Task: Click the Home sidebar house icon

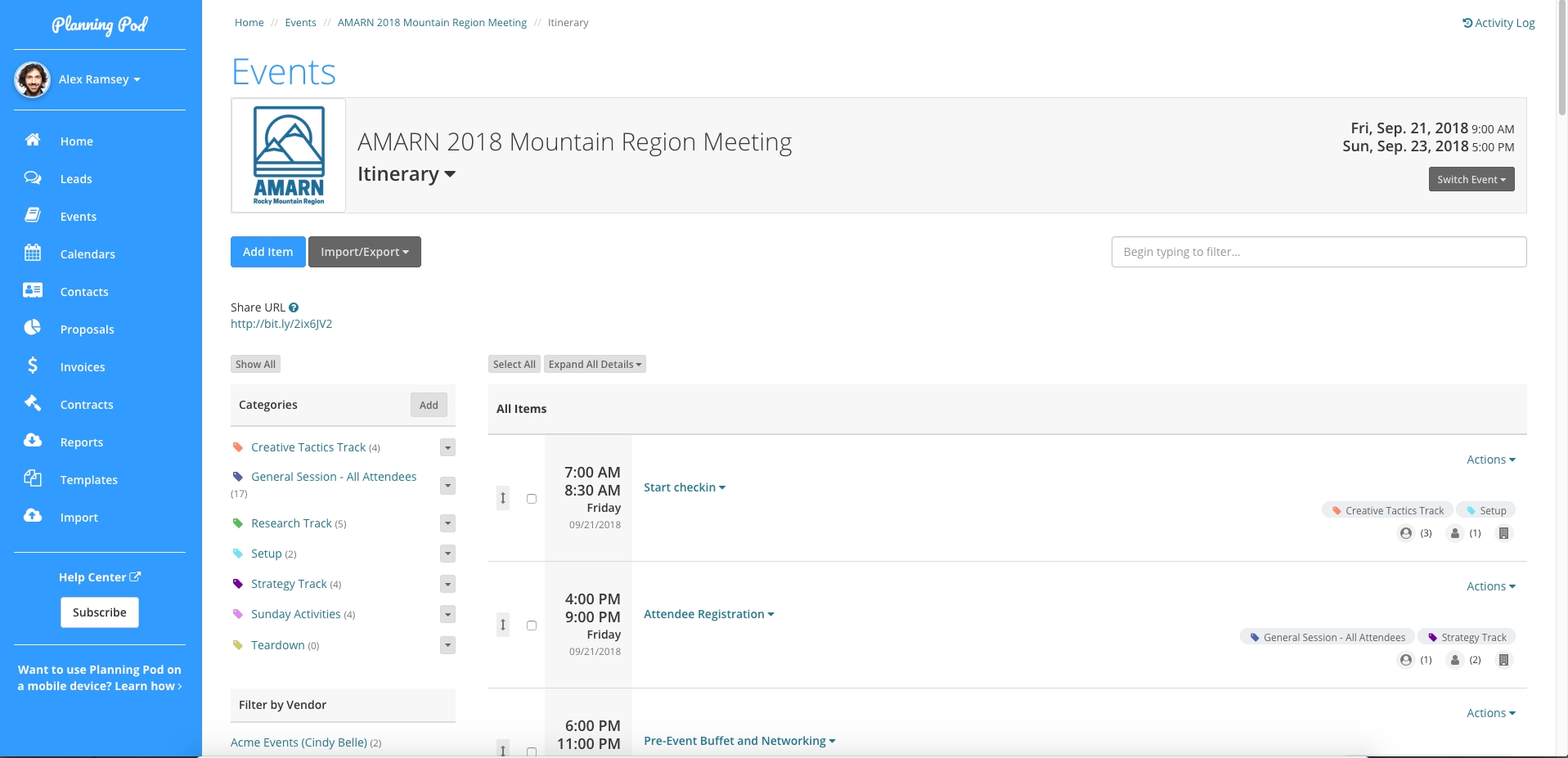Action: tap(33, 140)
